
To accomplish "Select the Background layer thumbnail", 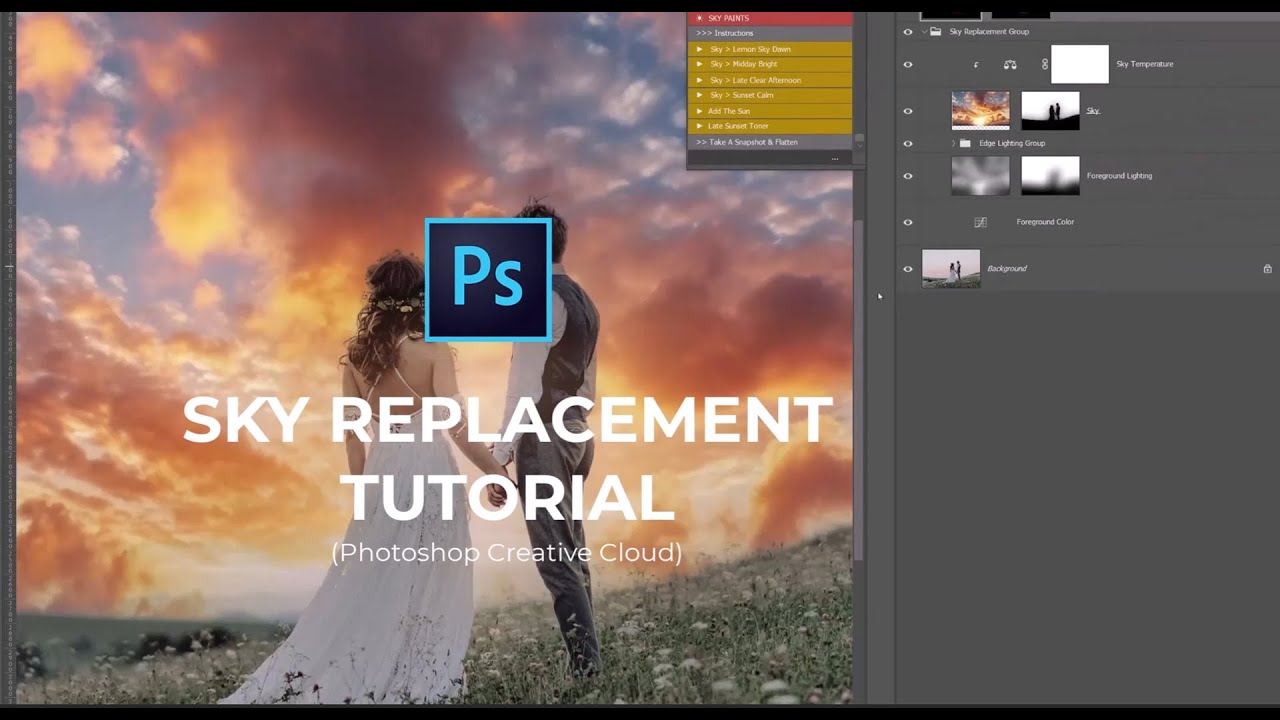I will point(951,269).
